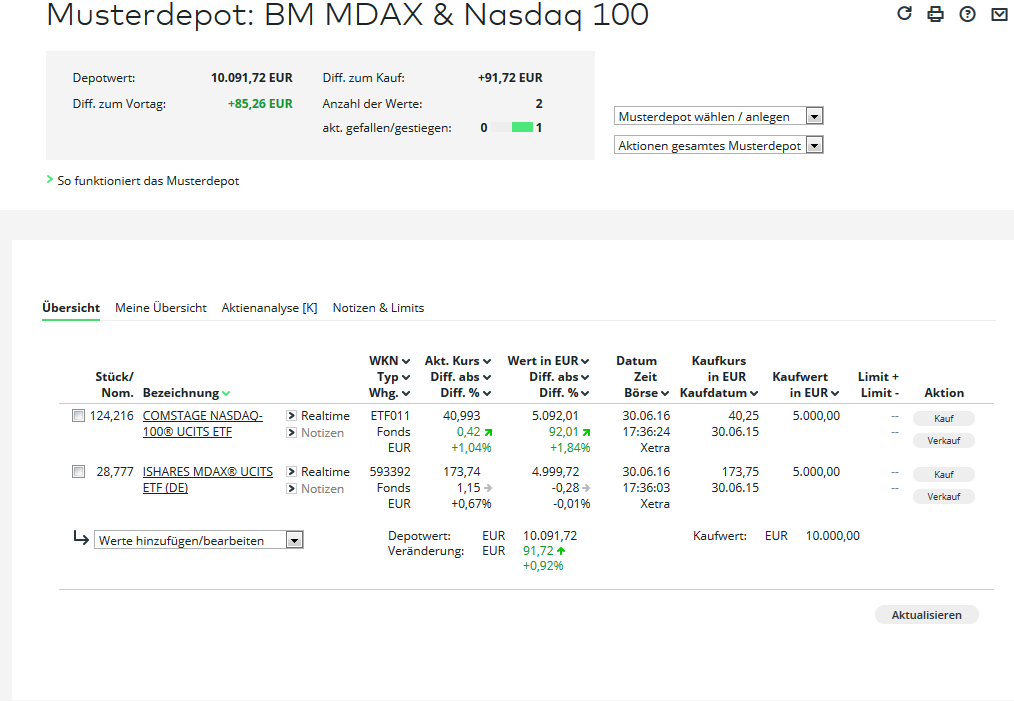The height and width of the screenshot is (701, 1014).
Task: Click the arrow icon left of Werte hinzufügen
Action: pos(81,537)
